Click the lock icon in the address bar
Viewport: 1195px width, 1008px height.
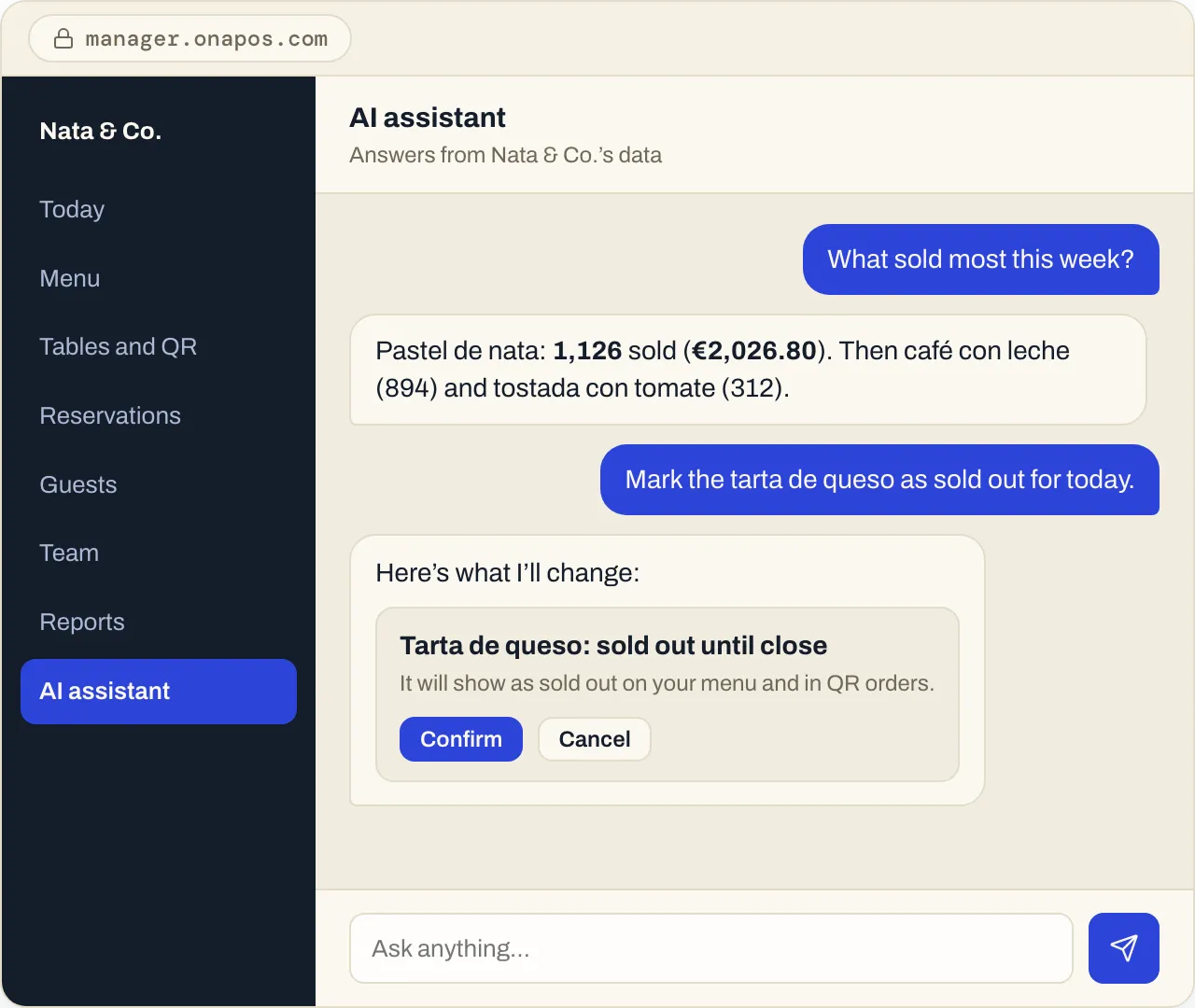[x=63, y=39]
